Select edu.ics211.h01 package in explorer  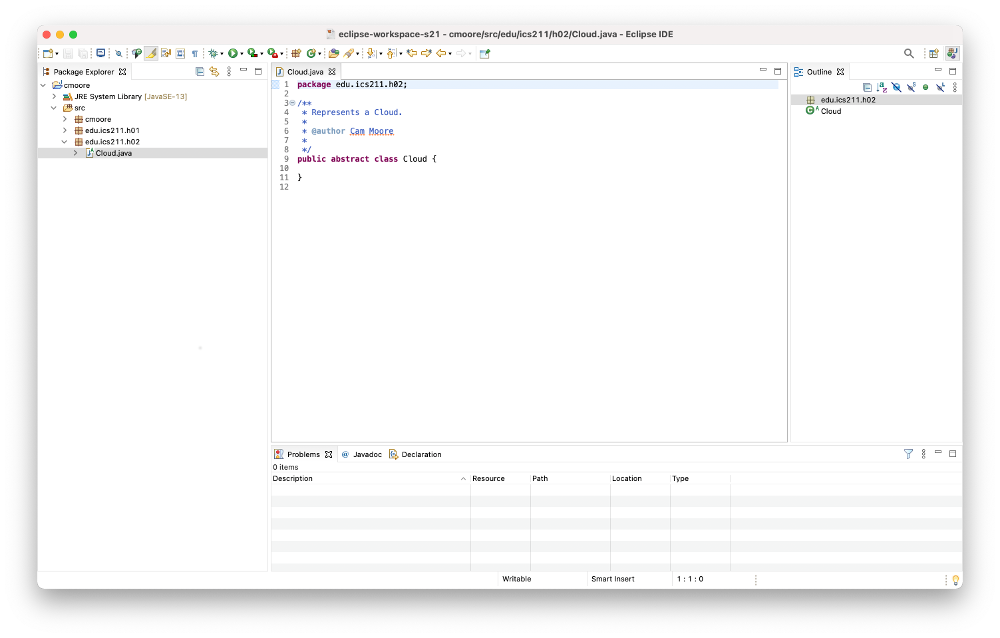pos(111,131)
